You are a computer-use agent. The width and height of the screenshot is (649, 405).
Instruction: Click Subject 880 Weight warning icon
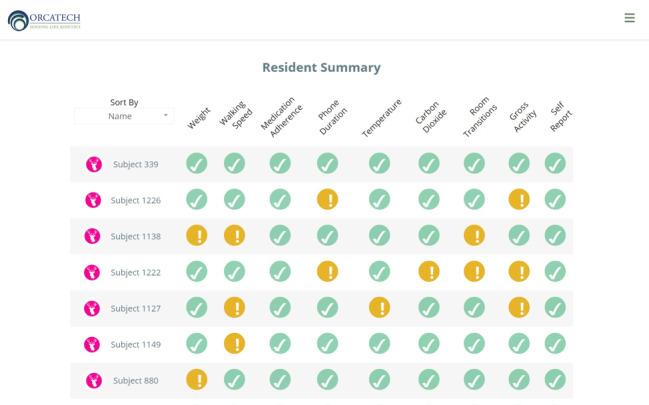(197, 380)
